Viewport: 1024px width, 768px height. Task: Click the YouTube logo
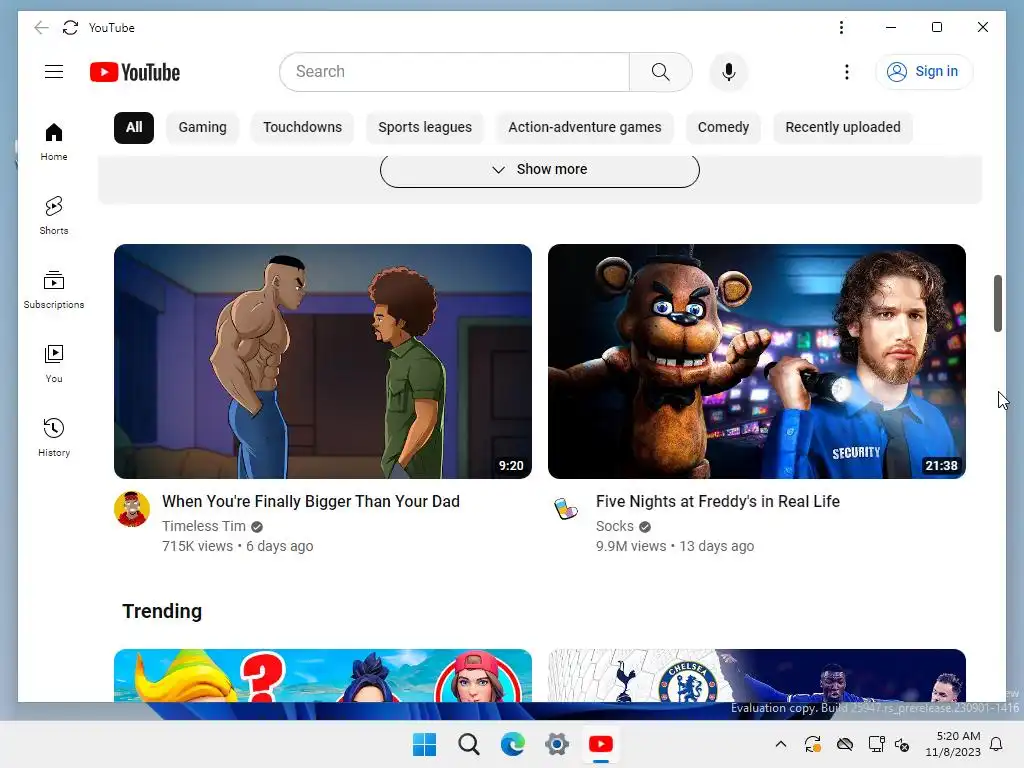click(x=135, y=72)
